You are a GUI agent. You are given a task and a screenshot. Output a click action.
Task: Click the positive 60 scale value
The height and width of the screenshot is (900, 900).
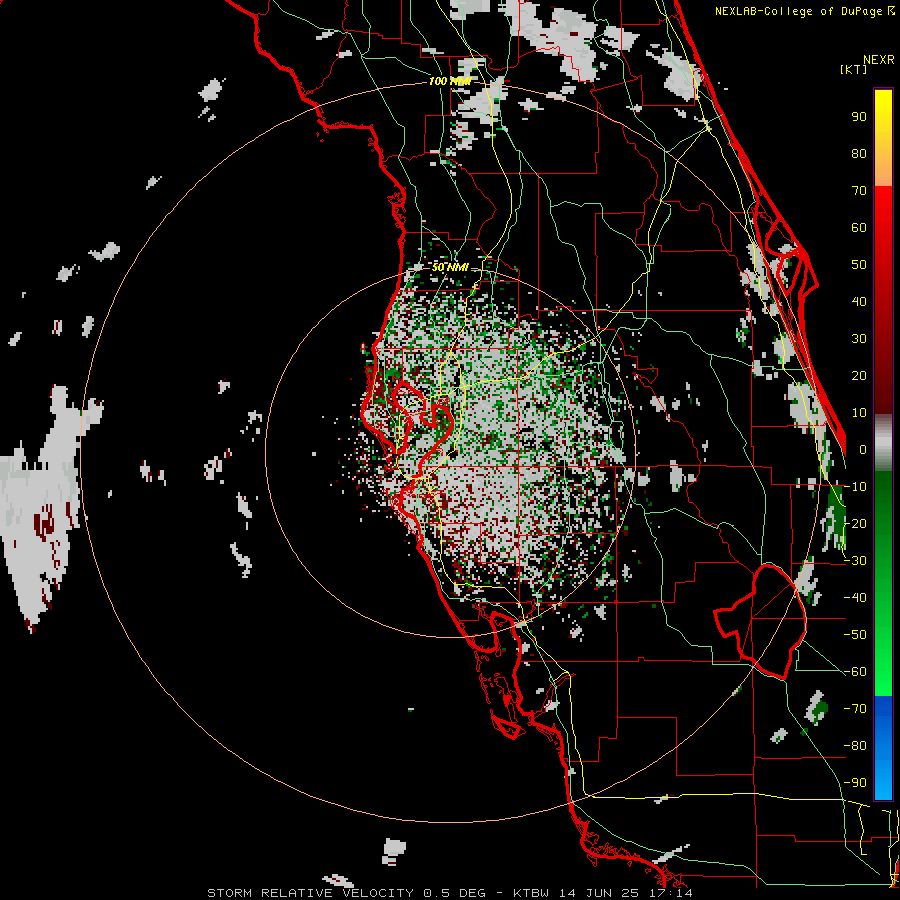pos(859,227)
